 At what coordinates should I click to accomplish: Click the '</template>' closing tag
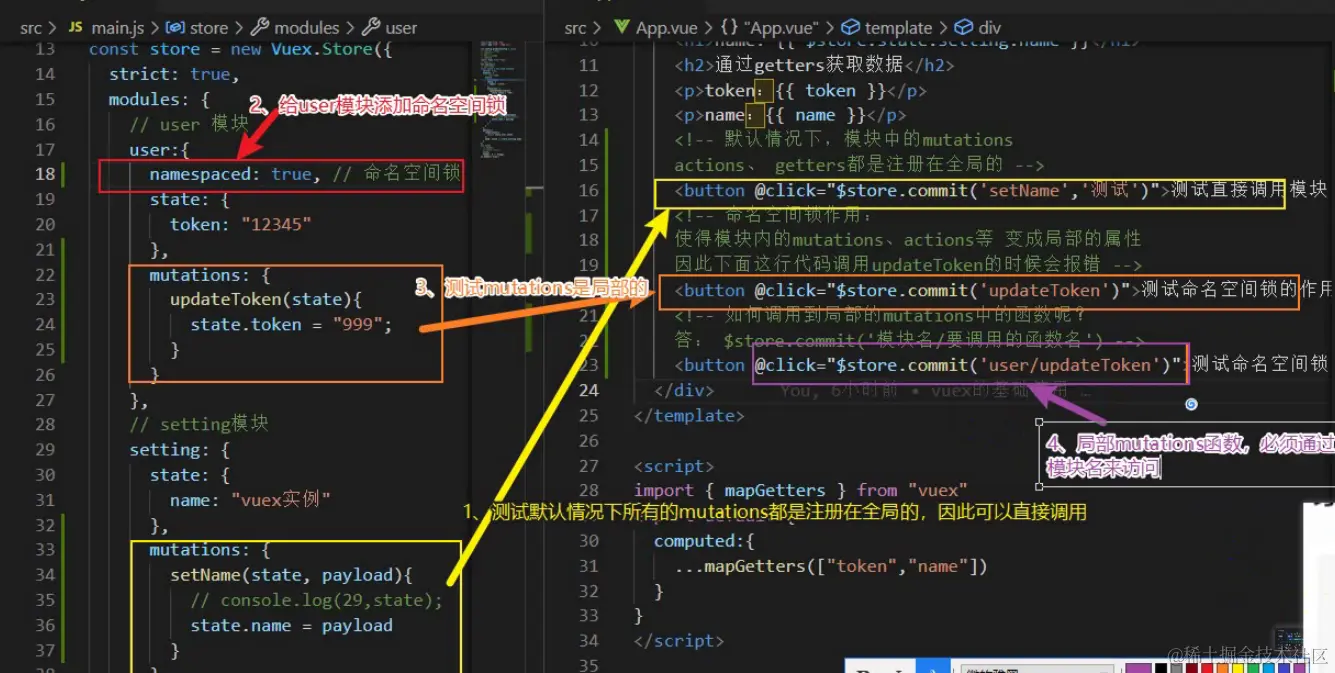(x=689, y=415)
